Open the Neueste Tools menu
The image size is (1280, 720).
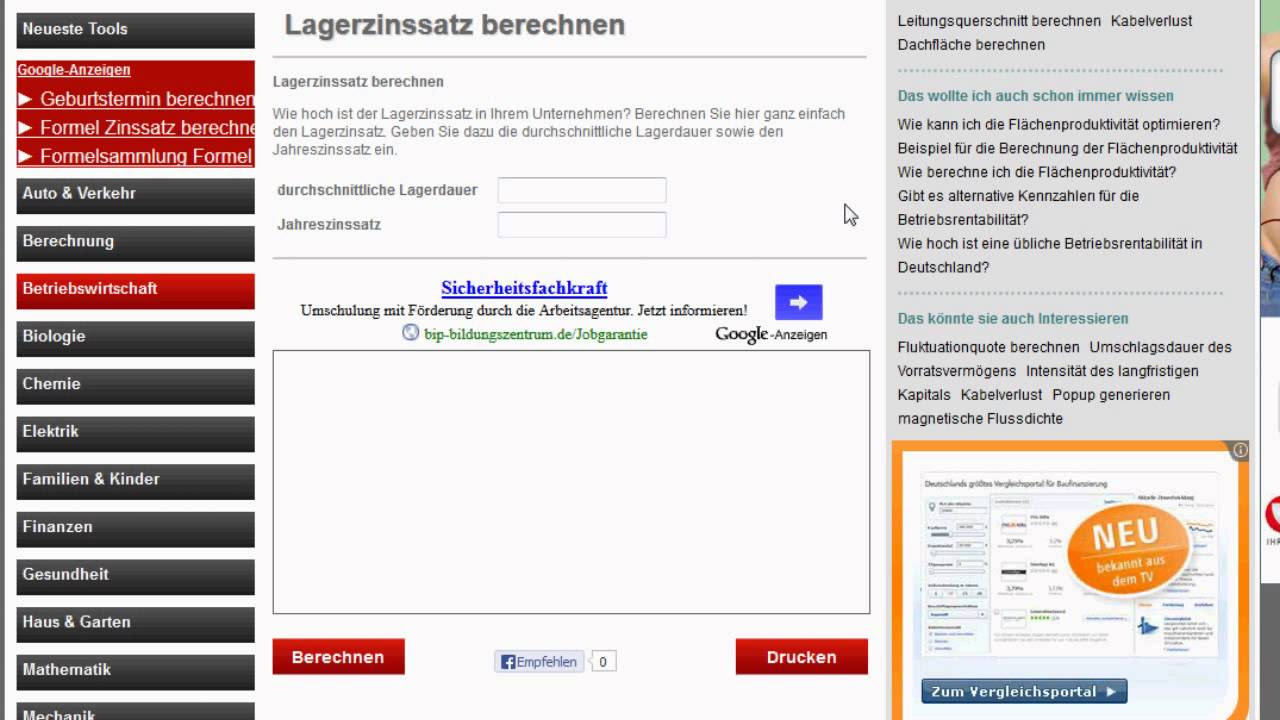tap(136, 30)
